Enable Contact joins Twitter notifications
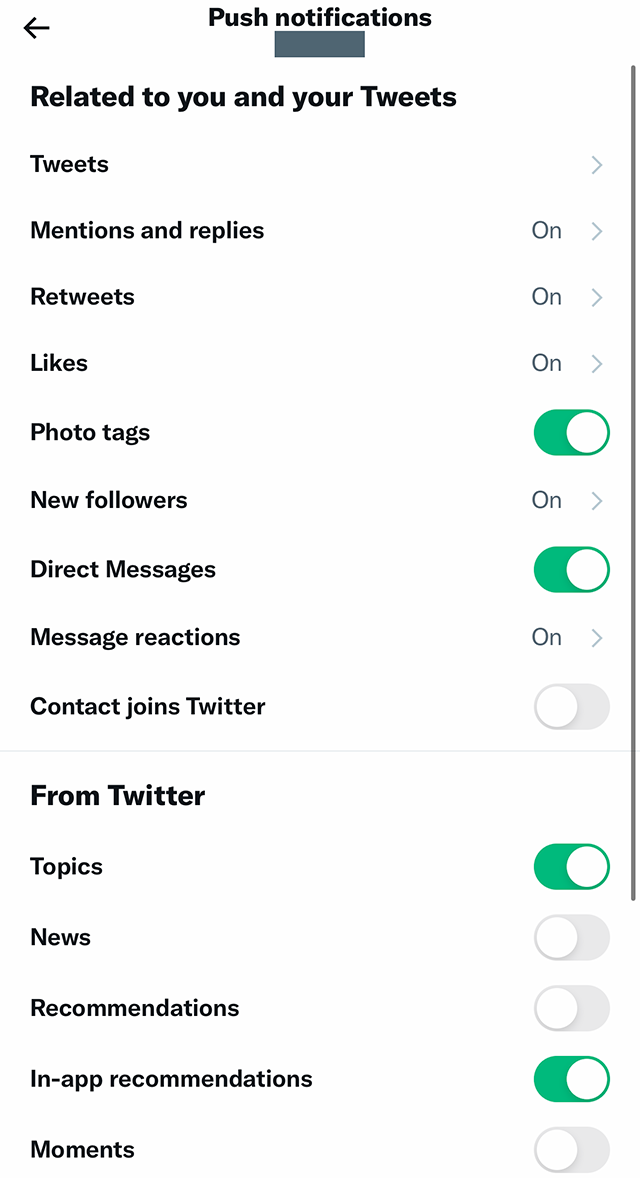 571,706
